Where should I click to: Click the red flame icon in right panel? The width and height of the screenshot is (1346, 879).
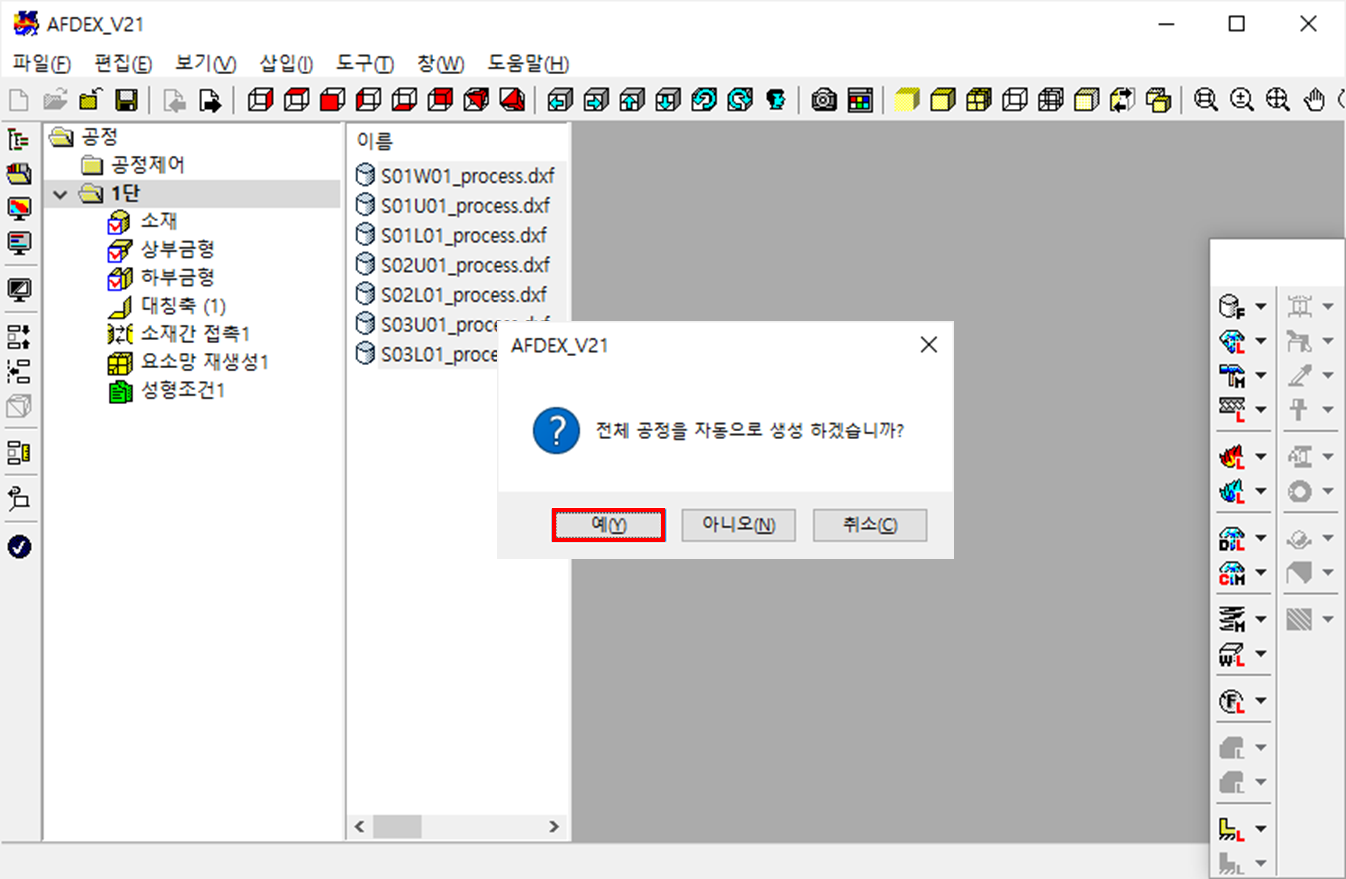pyautogui.click(x=1231, y=457)
